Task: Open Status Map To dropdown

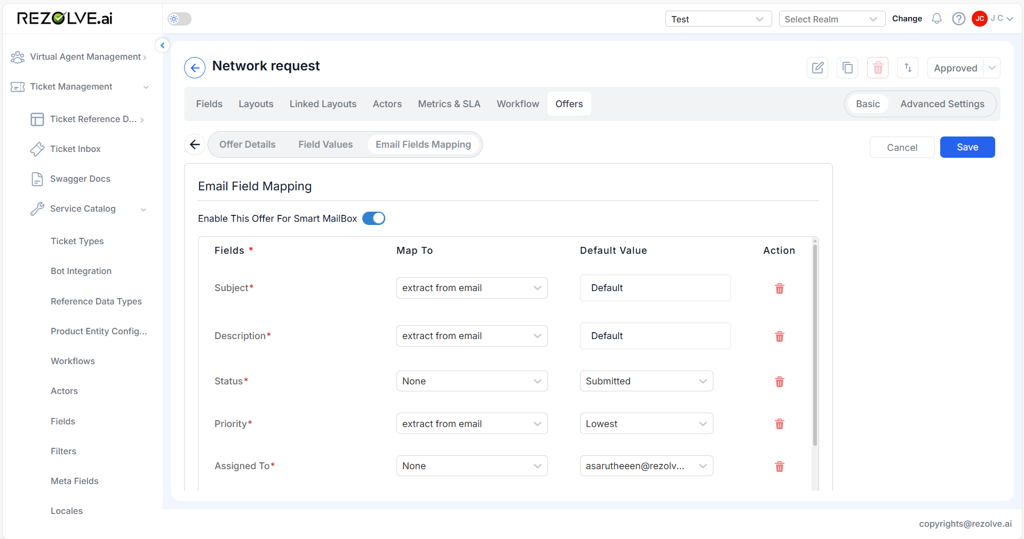Action: click(472, 381)
